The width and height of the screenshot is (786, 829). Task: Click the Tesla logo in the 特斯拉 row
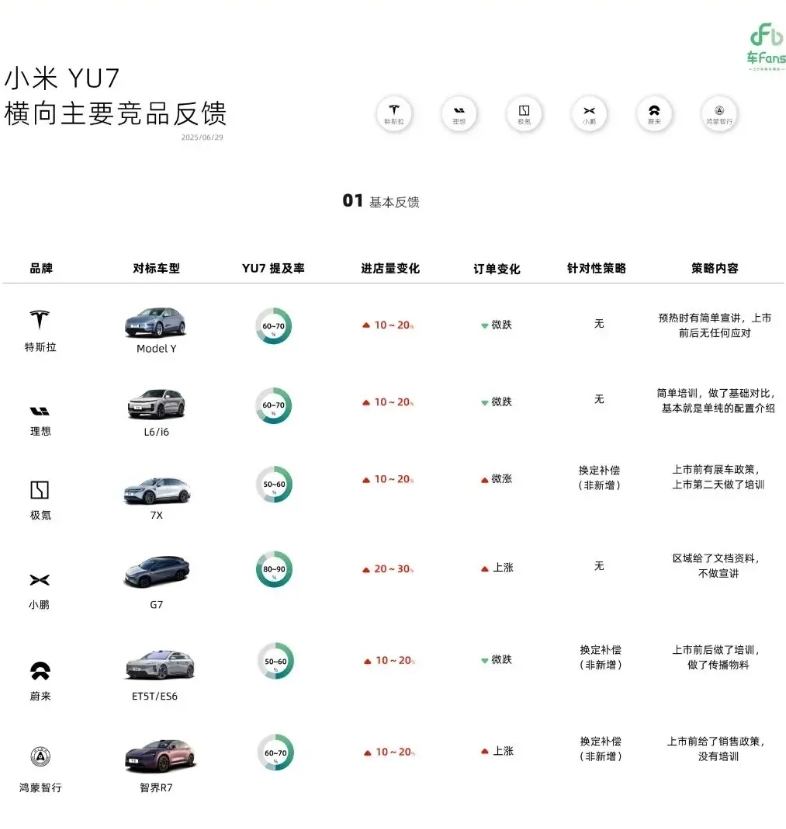pyautogui.click(x=40, y=319)
